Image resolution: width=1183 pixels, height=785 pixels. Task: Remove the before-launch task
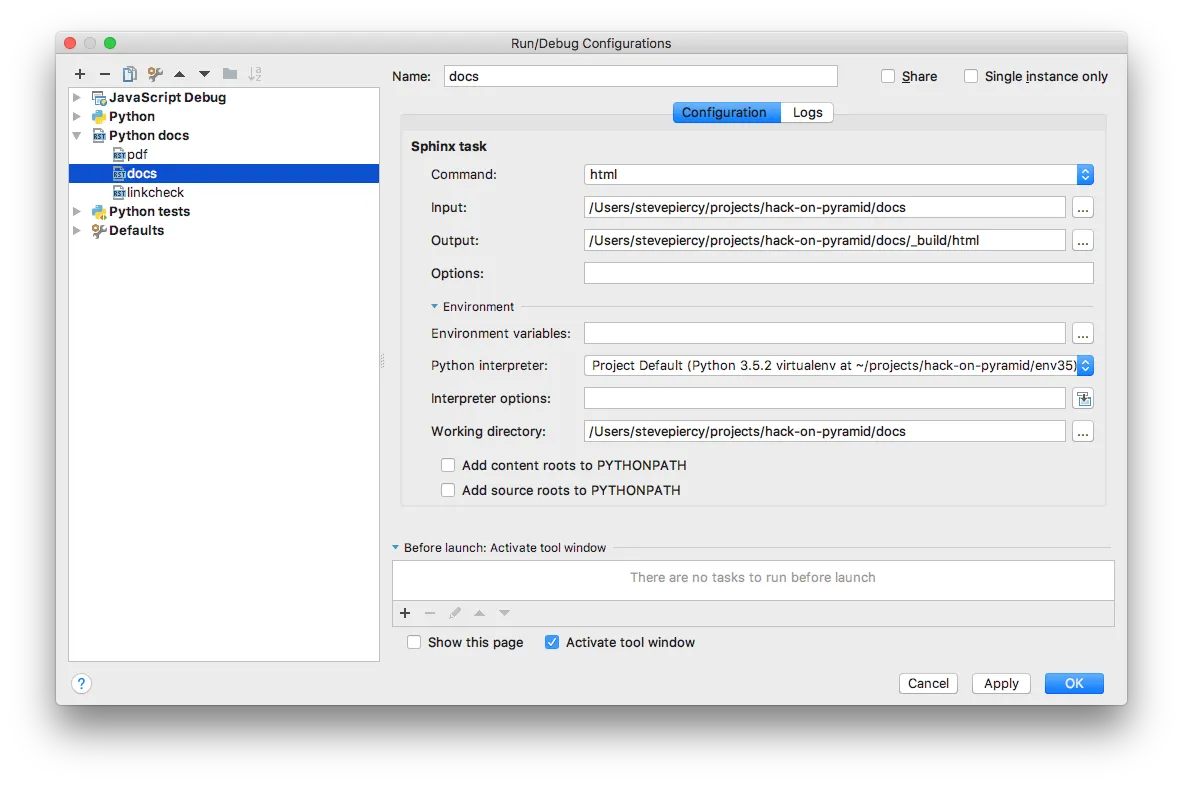430,613
